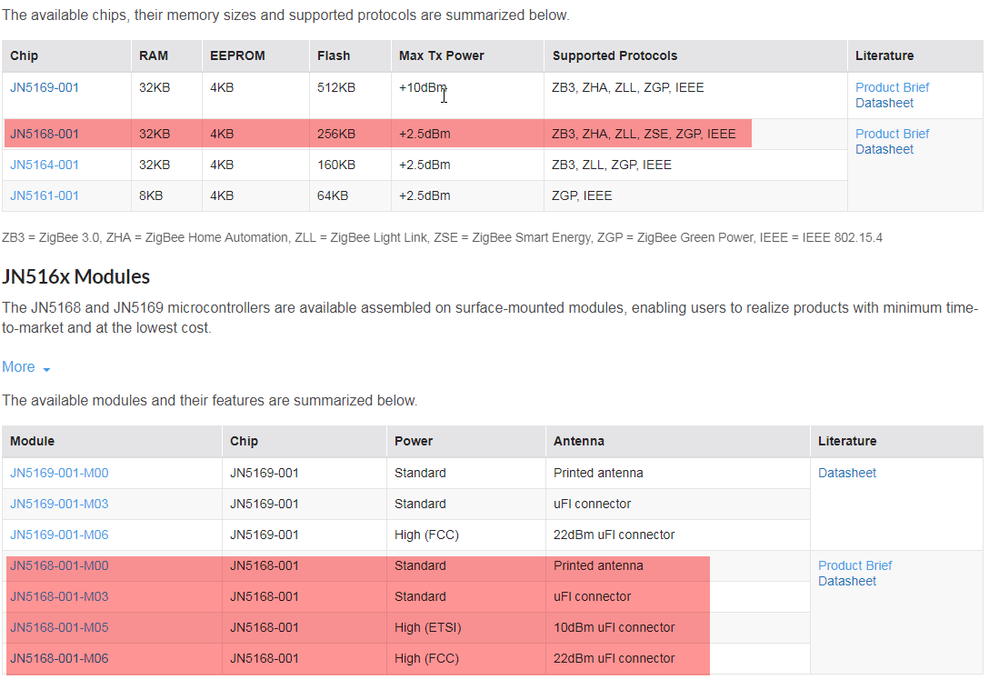Open Product Brief in the modules table
The width and height of the screenshot is (999, 690).
[x=855, y=566]
